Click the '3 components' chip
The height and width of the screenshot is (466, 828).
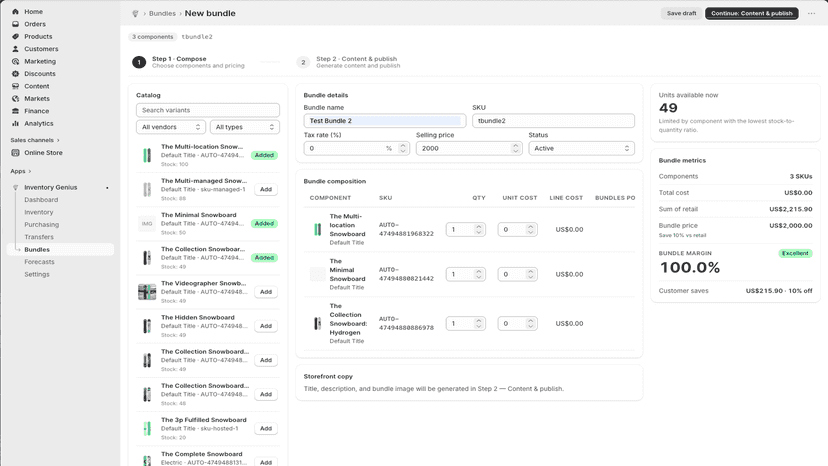(x=152, y=37)
